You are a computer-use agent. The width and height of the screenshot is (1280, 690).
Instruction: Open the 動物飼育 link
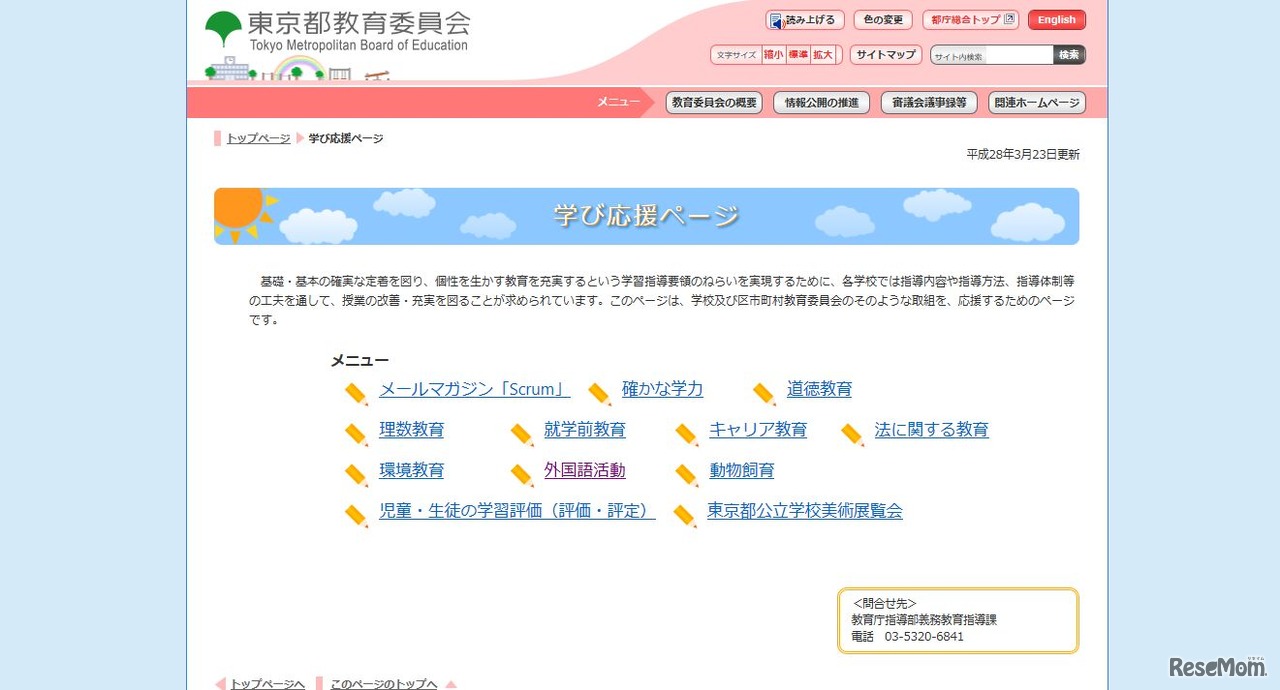[742, 470]
